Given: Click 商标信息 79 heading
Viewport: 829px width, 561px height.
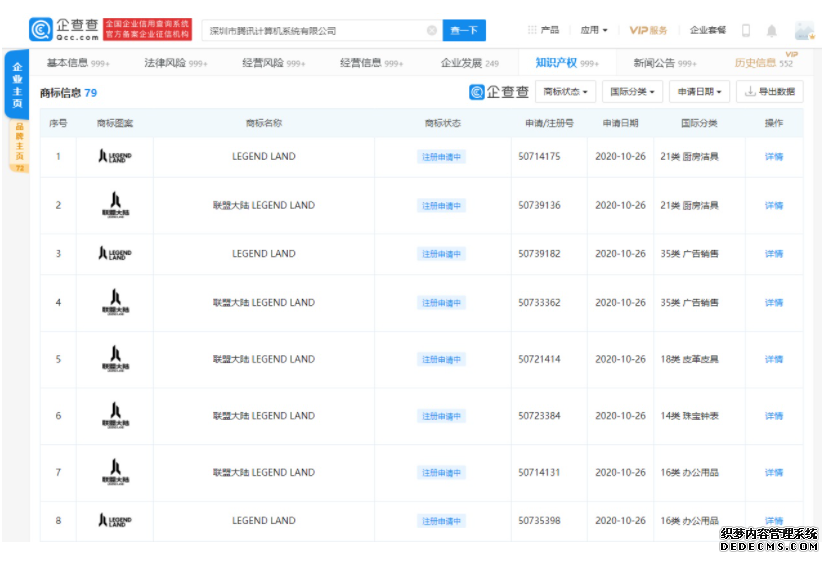Looking at the screenshot, I should 68,93.
